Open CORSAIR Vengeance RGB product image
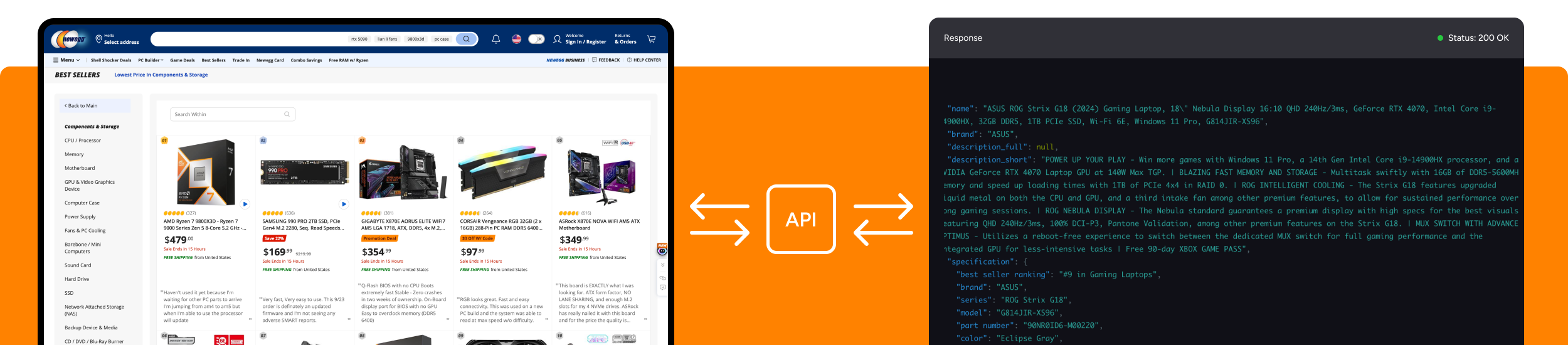Screen dimensions: 1568x345 502,173
